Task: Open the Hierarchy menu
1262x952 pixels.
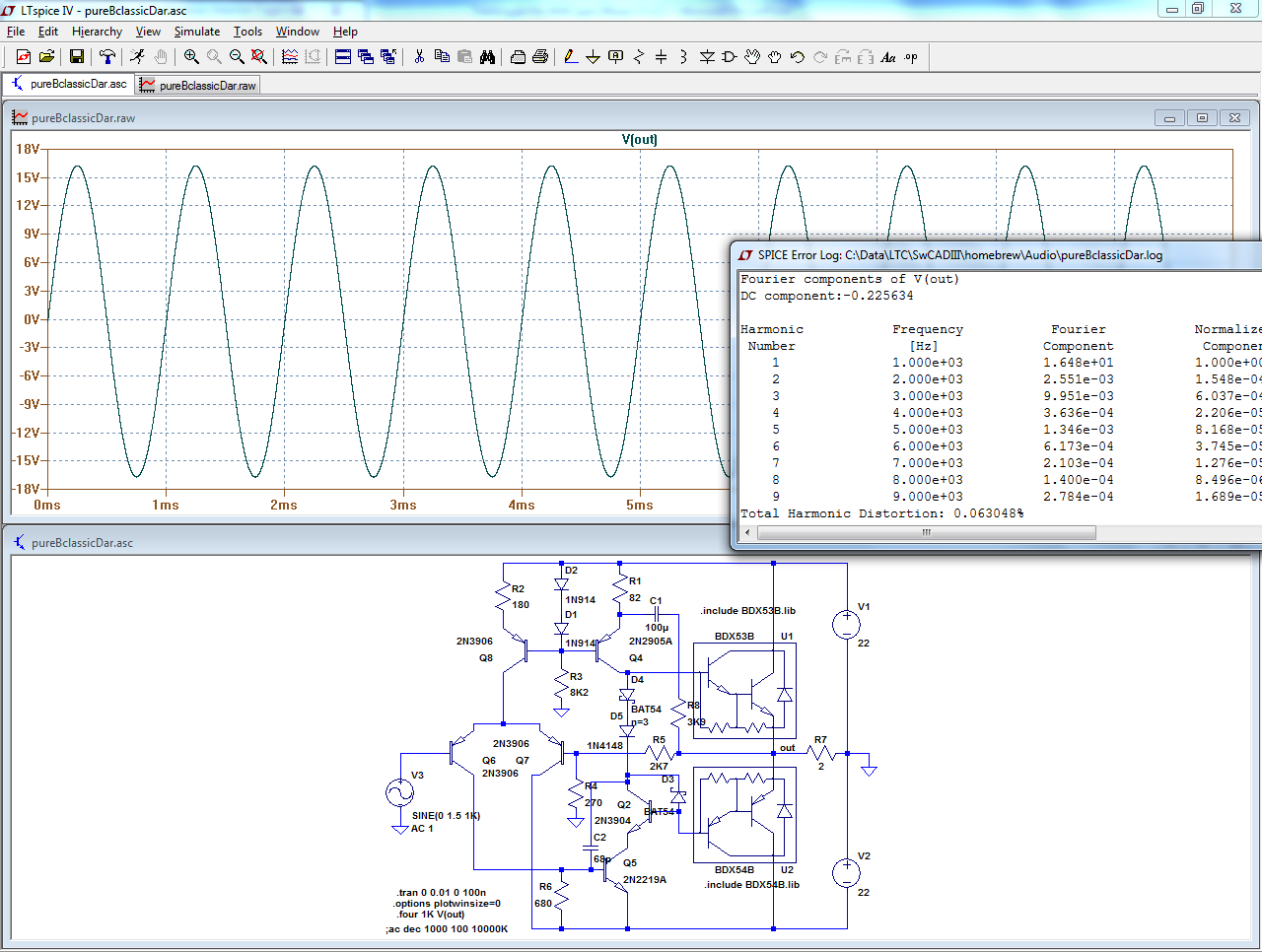Action: coord(97,32)
